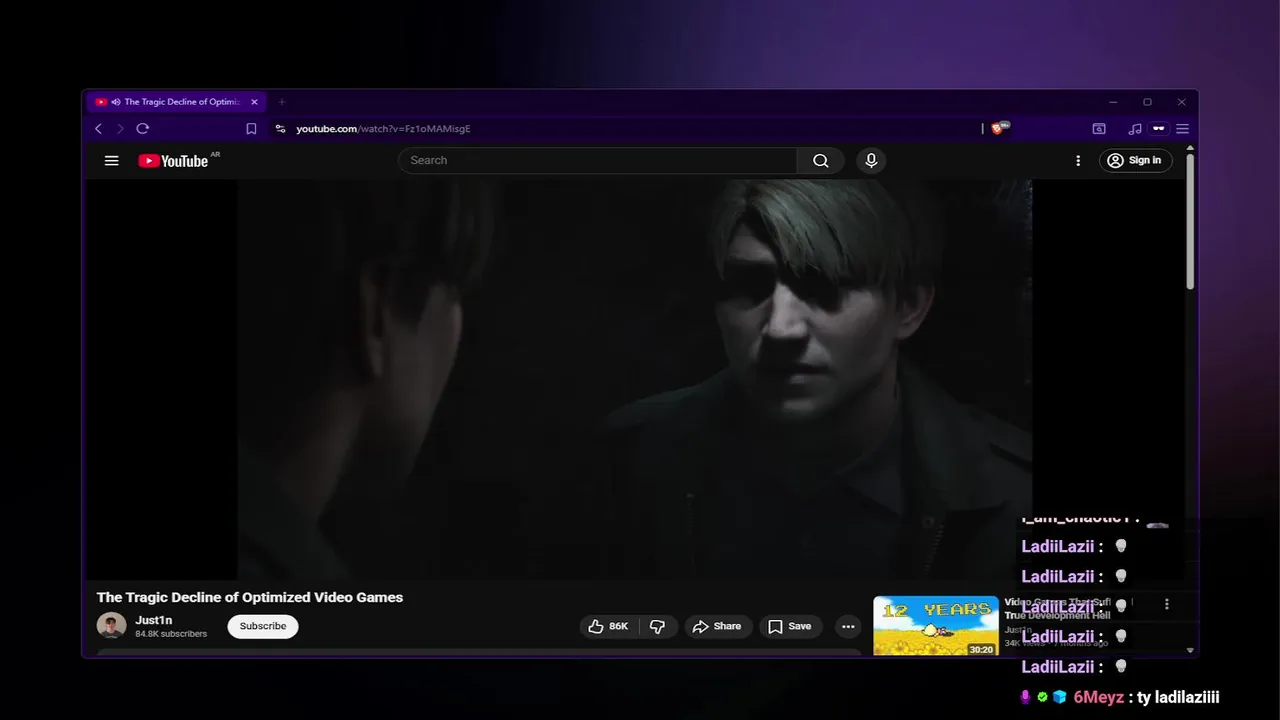Open the browser main hamburger menu
The width and height of the screenshot is (1280, 720).
[x=1182, y=129]
